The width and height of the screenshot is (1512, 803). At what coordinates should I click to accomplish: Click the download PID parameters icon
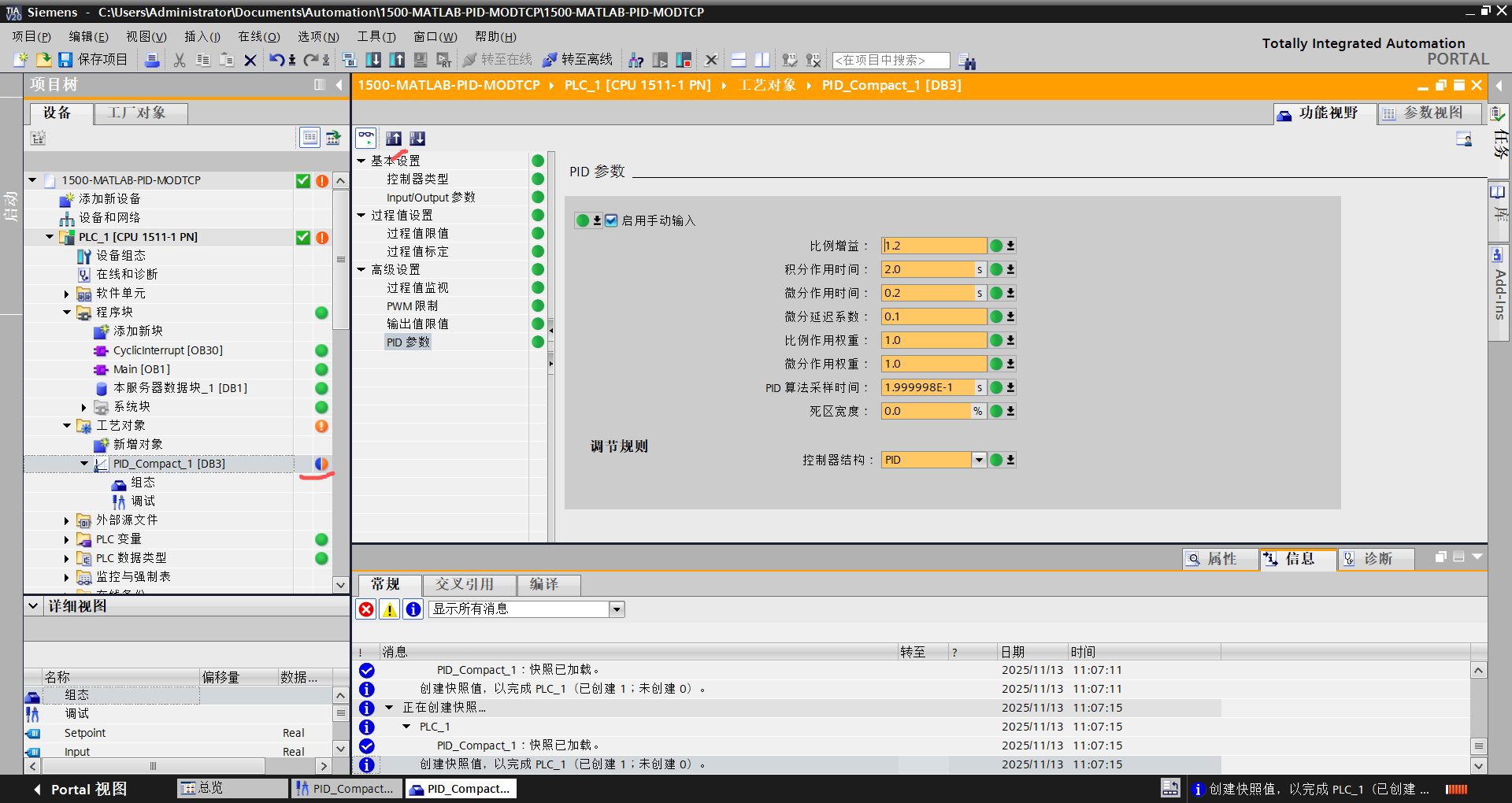pyautogui.click(x=417, y=139)
